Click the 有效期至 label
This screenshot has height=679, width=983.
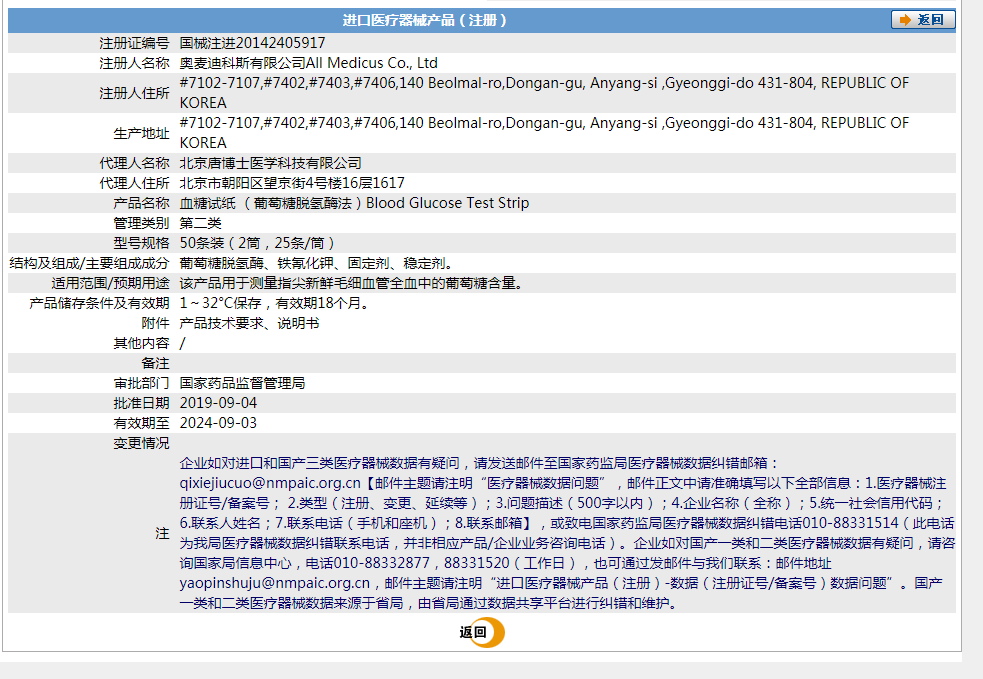click(x=141, y=423)
